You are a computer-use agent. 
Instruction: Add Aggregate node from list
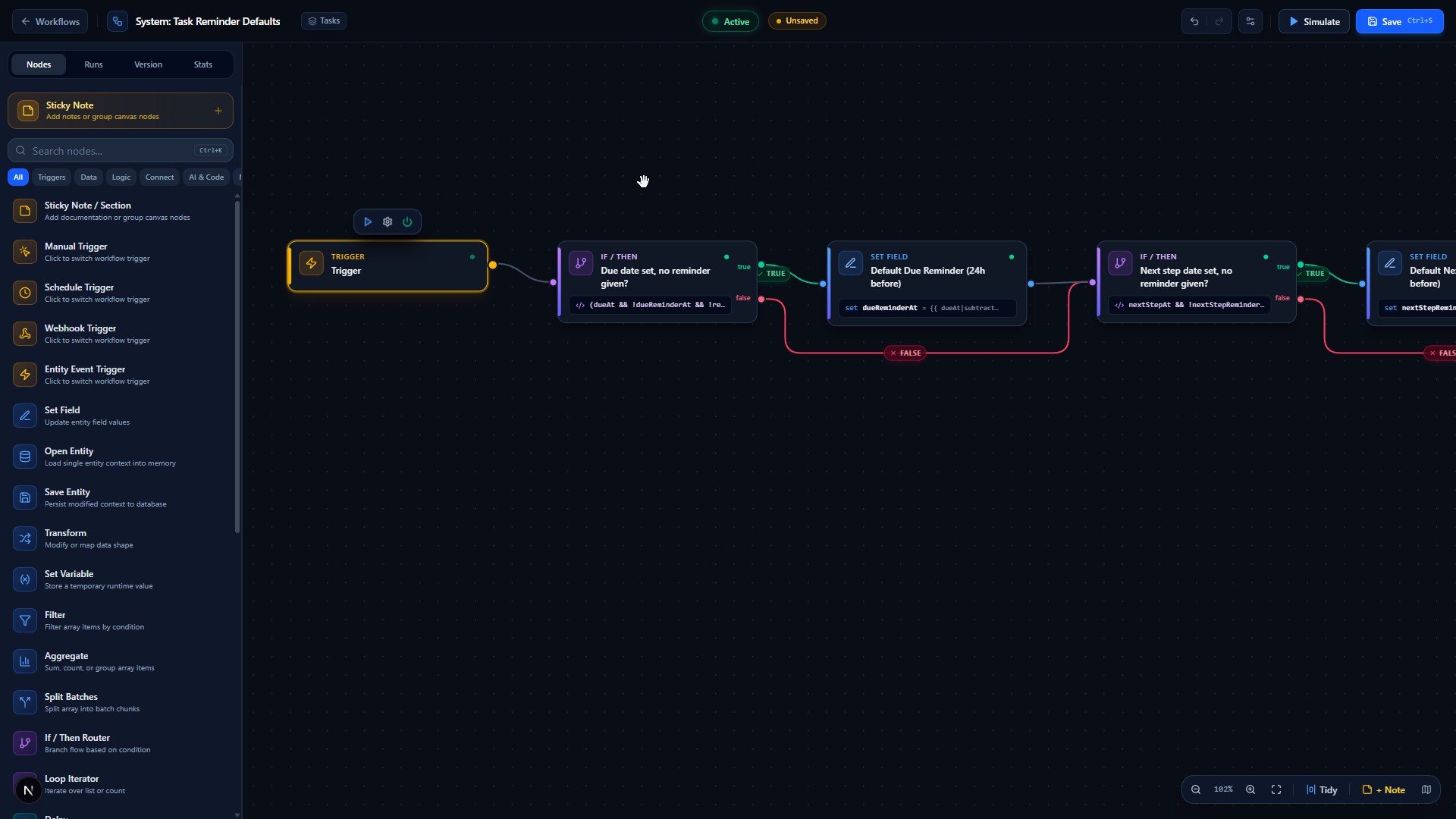click(120, 661)
